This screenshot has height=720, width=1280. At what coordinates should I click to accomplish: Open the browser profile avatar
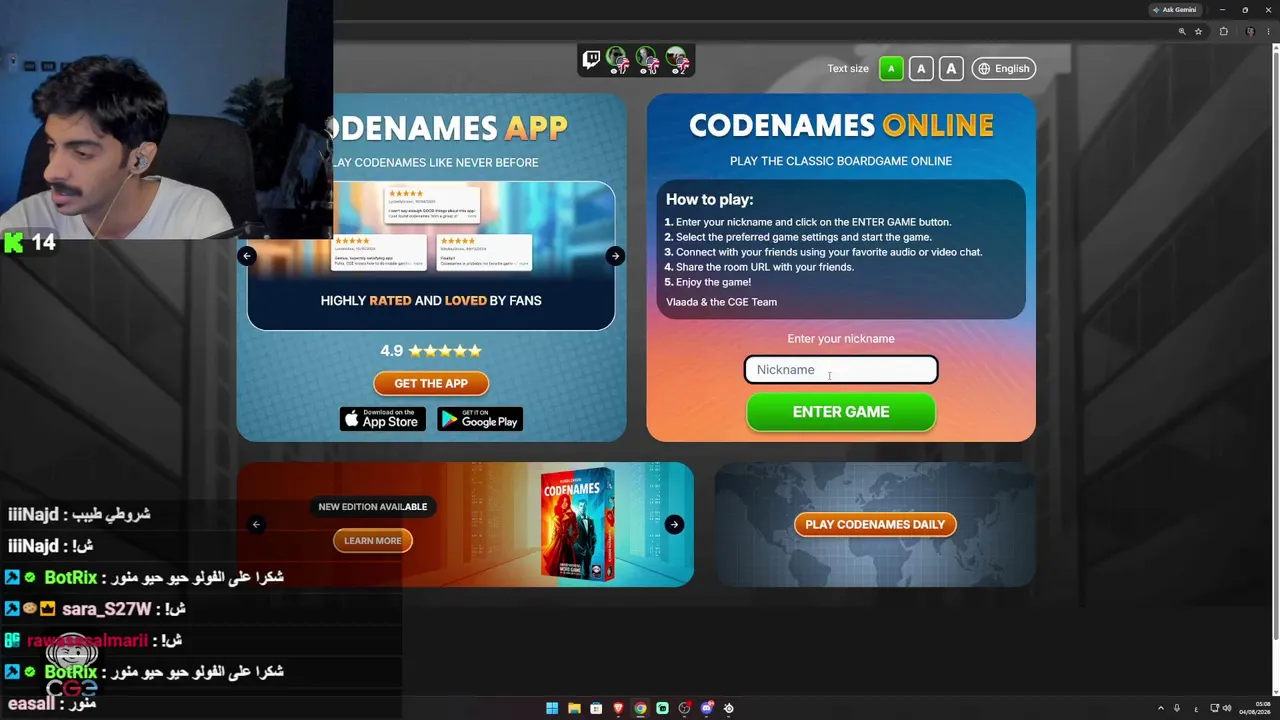pos(1250,32)
